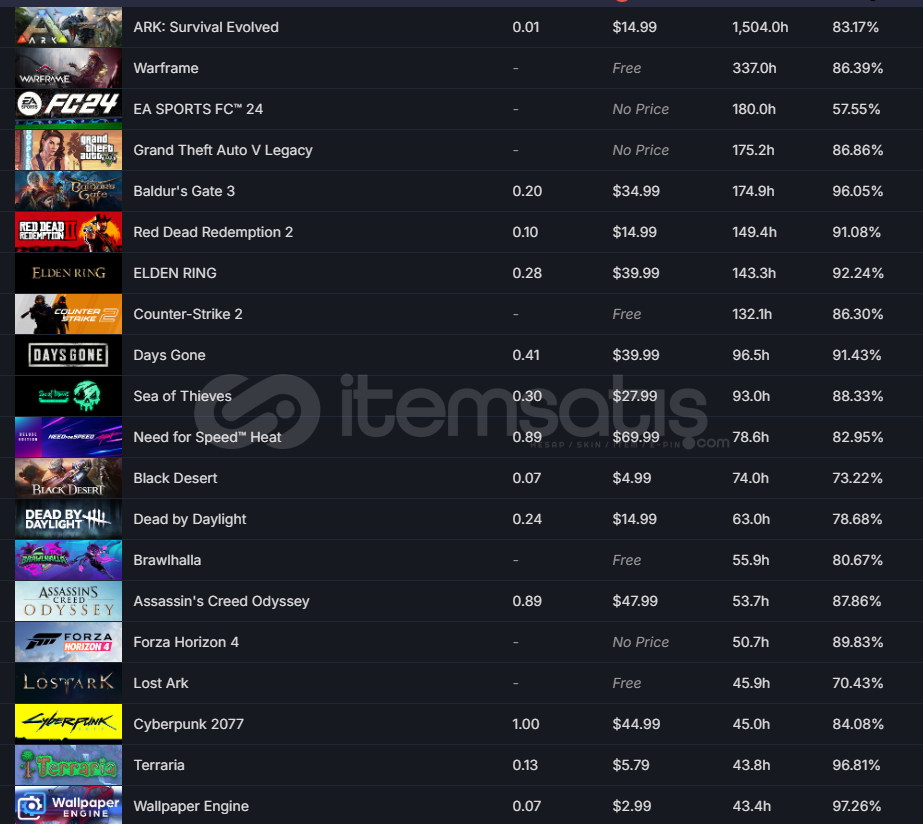Click the 0.41 value in the Days Gone row
Image resolution: width=923 pixels, height=824 pixels.
pyautogui.click(x=526, y=355)
